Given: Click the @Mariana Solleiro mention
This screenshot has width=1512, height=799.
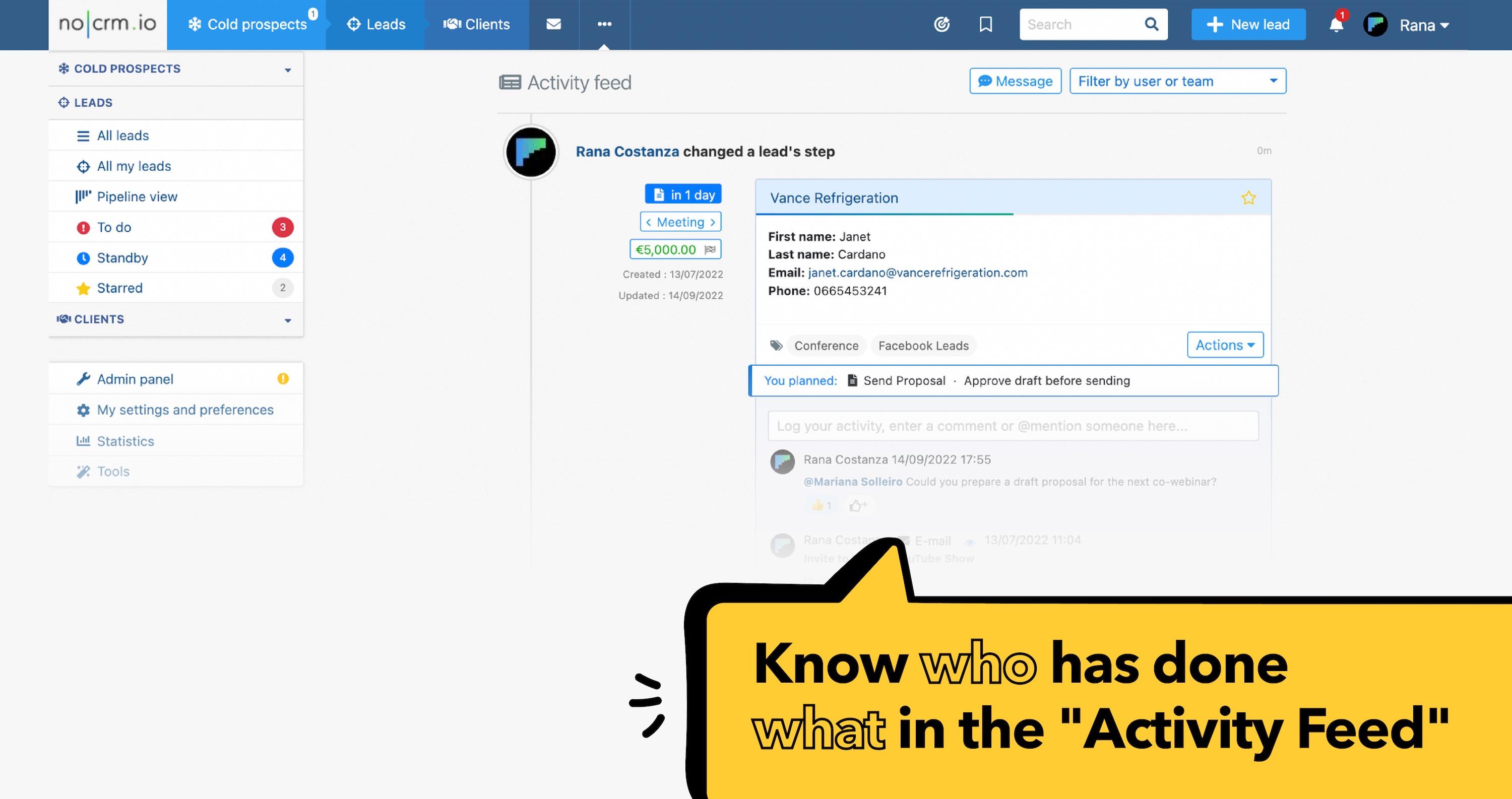Looking at the screenshot, I should [x=852, y=482].
